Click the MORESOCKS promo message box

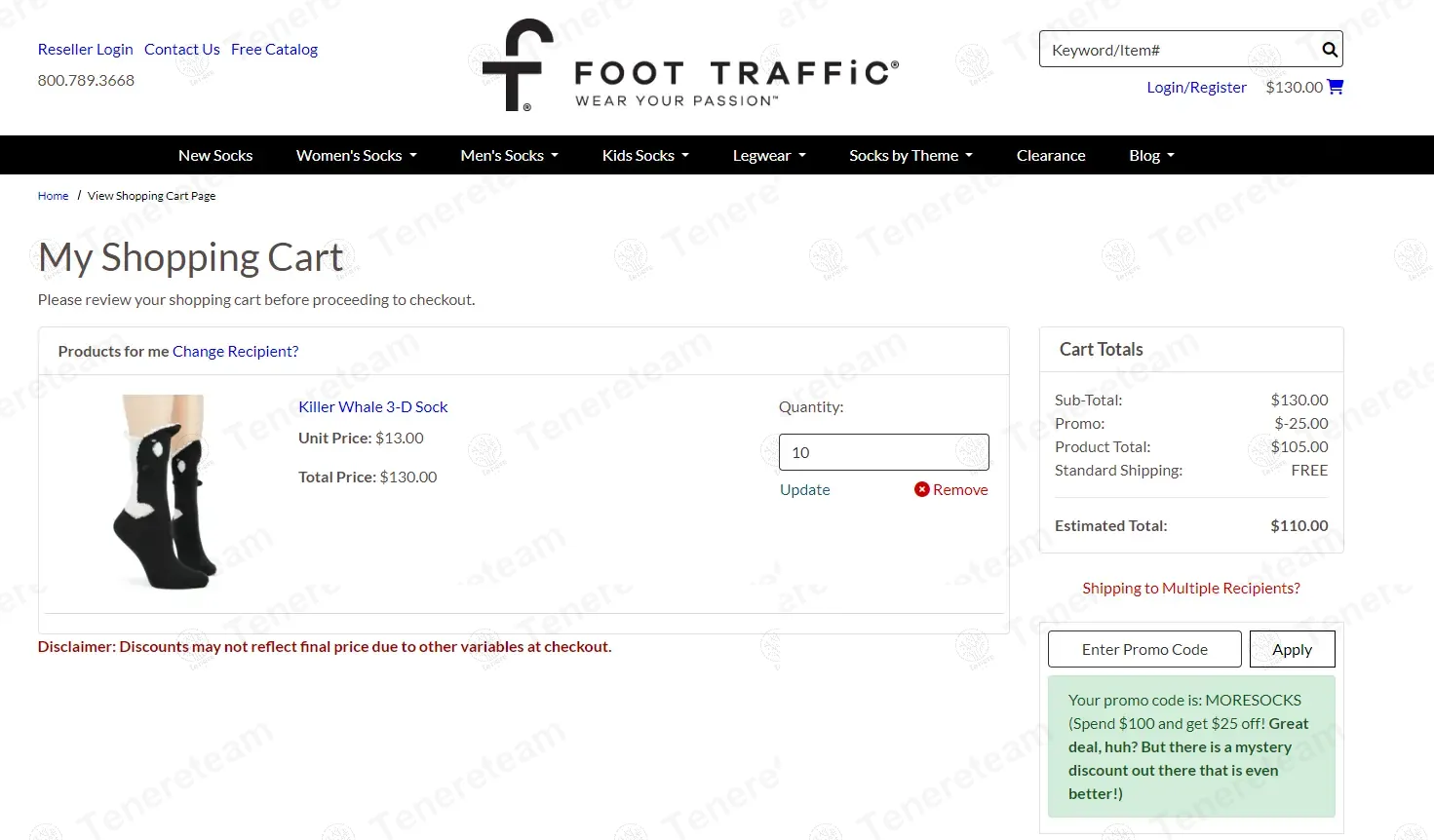click(x=1191, y=746)
